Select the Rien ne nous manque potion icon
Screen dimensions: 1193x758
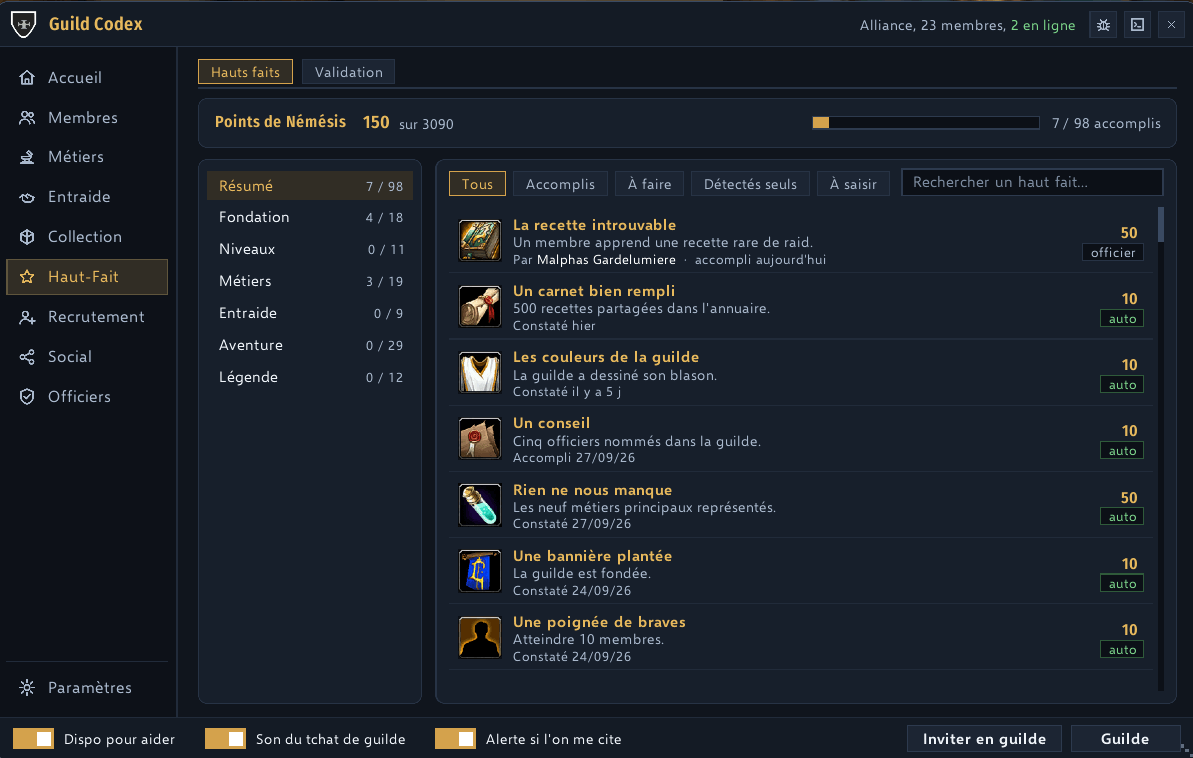pyautogui.click(x=480, y=505)
